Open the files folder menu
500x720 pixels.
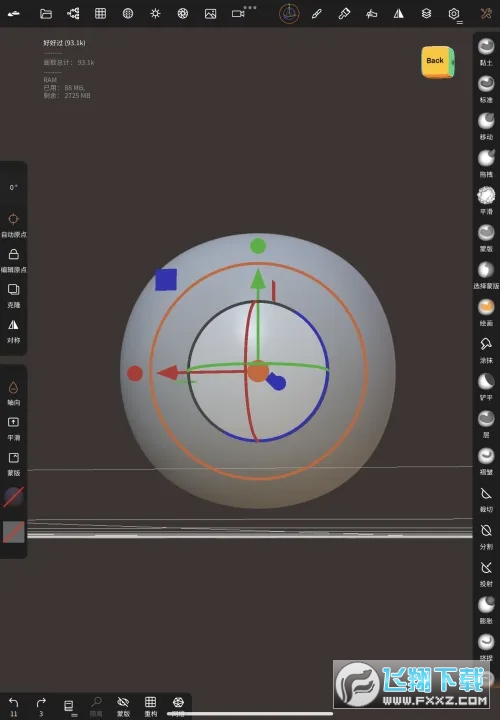[x=46, y=14]
